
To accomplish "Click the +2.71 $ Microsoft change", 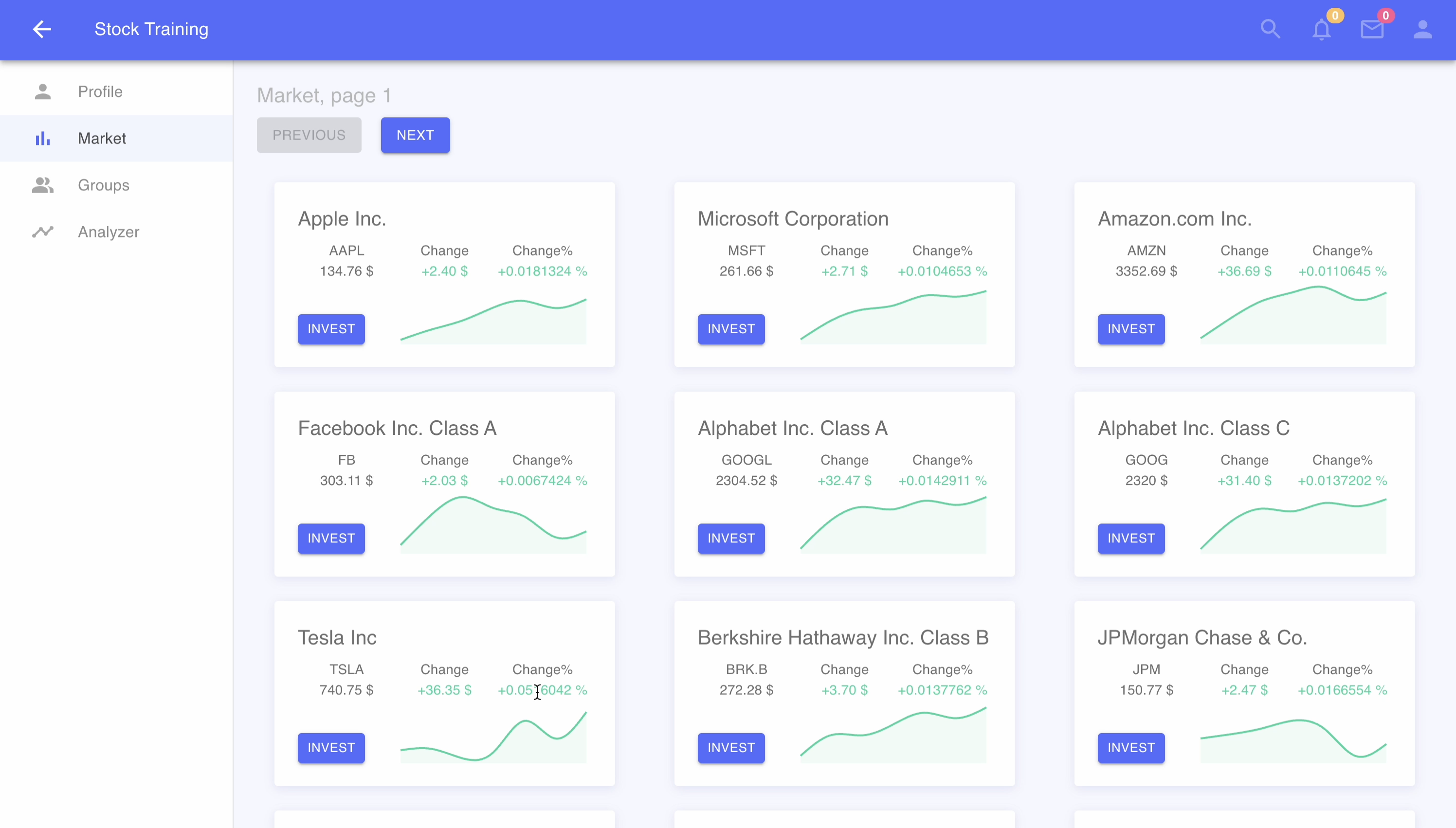I will [x=844, y=271].
